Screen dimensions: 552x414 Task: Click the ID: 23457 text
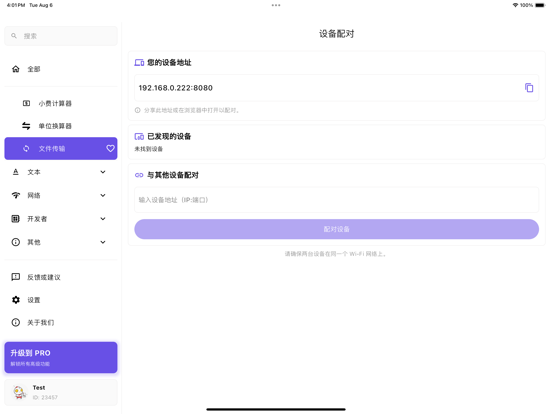pos(45,397)
